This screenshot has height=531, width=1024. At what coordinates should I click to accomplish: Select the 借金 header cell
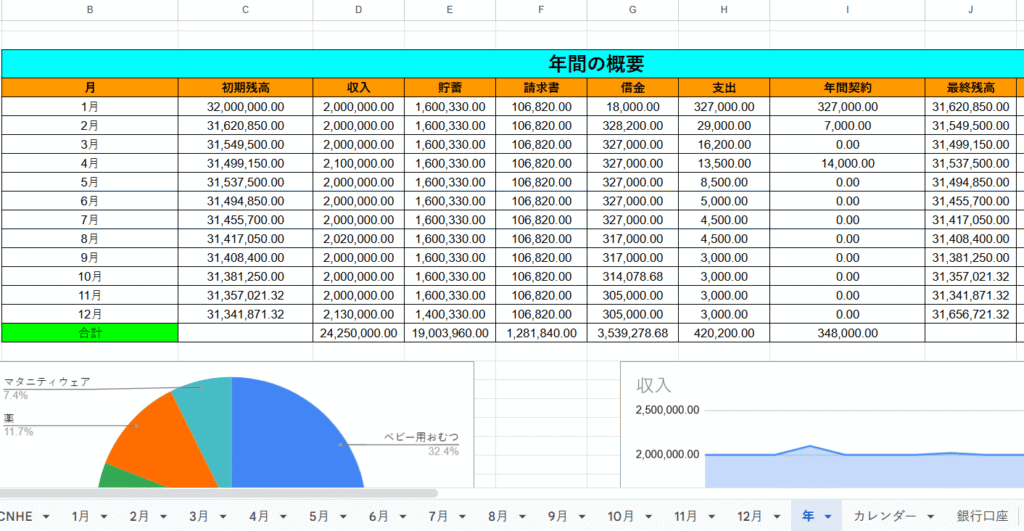pyautogui.click(x=633, y=88)
